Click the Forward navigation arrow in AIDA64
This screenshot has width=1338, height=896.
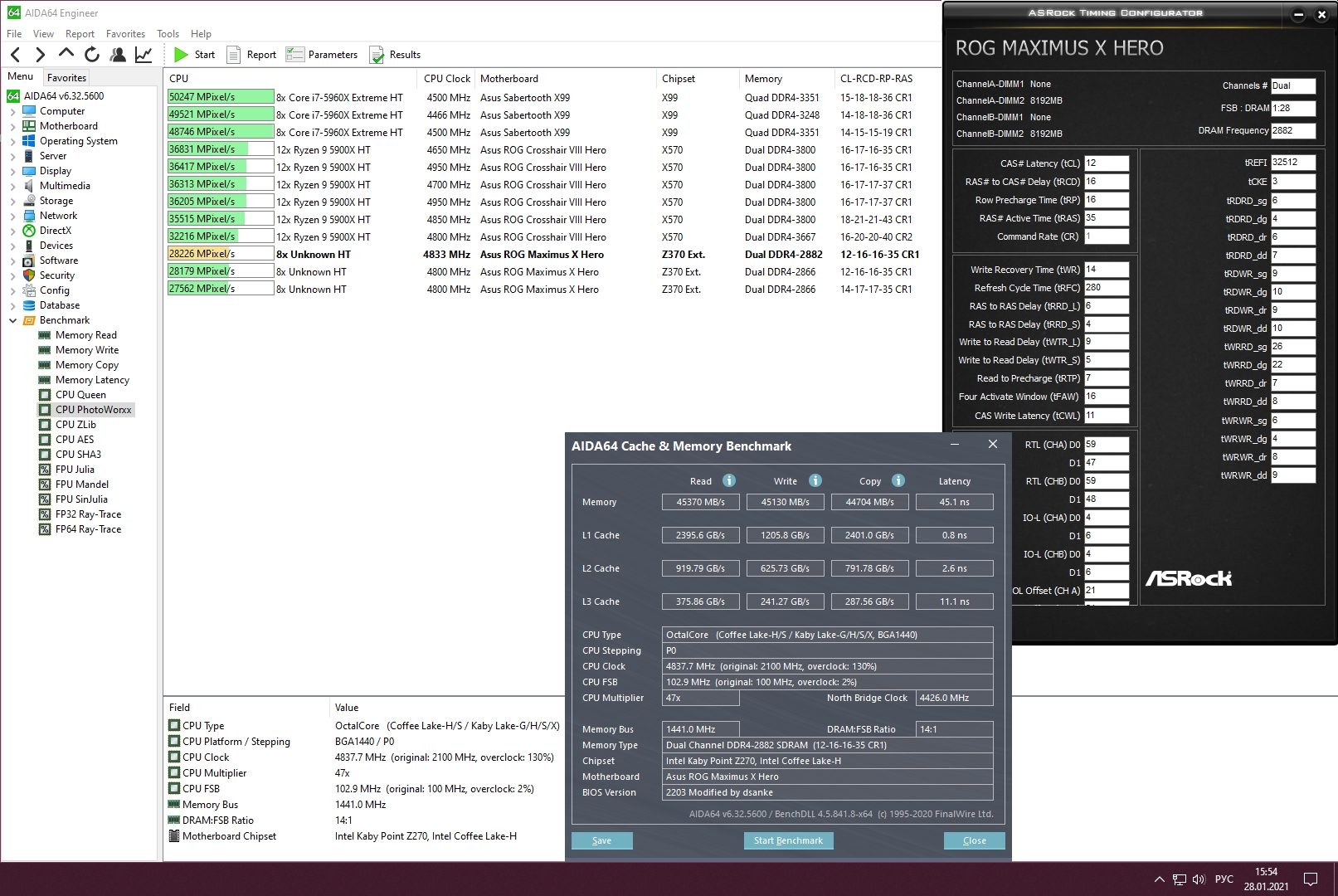[x=40, y=55]
